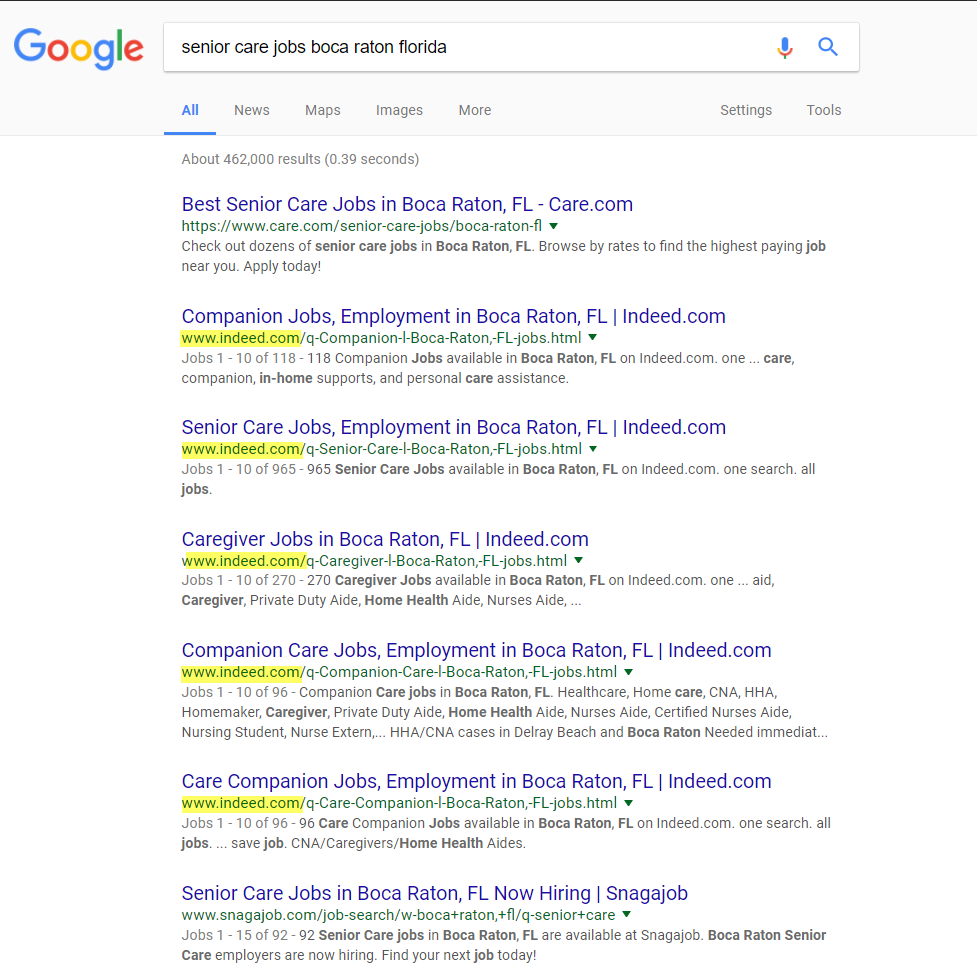Expand arrow beside q-Senior-Care-l-Boca-Raton URL
Screen dimensions: 977x968
593,449
